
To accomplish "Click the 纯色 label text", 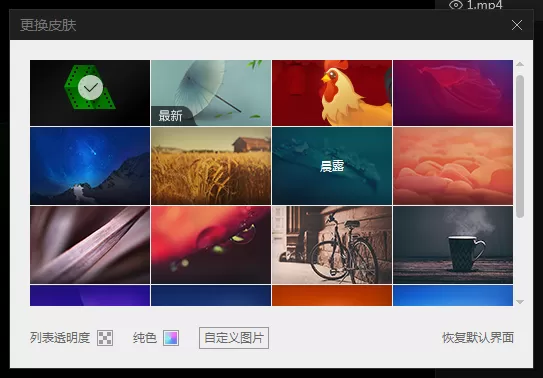I will [x=145, y=338].
